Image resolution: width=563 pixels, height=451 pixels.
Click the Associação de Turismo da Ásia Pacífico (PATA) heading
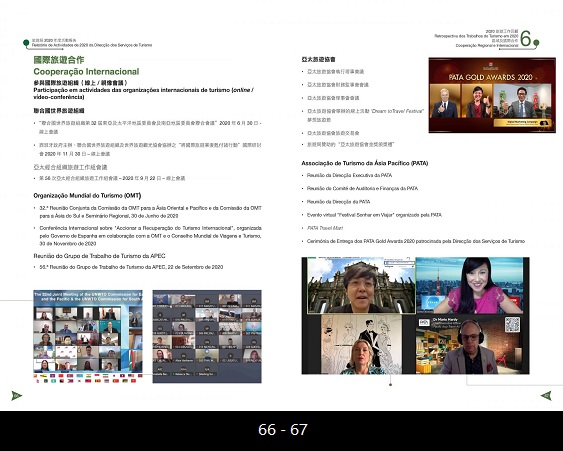[x=365, y=163]
